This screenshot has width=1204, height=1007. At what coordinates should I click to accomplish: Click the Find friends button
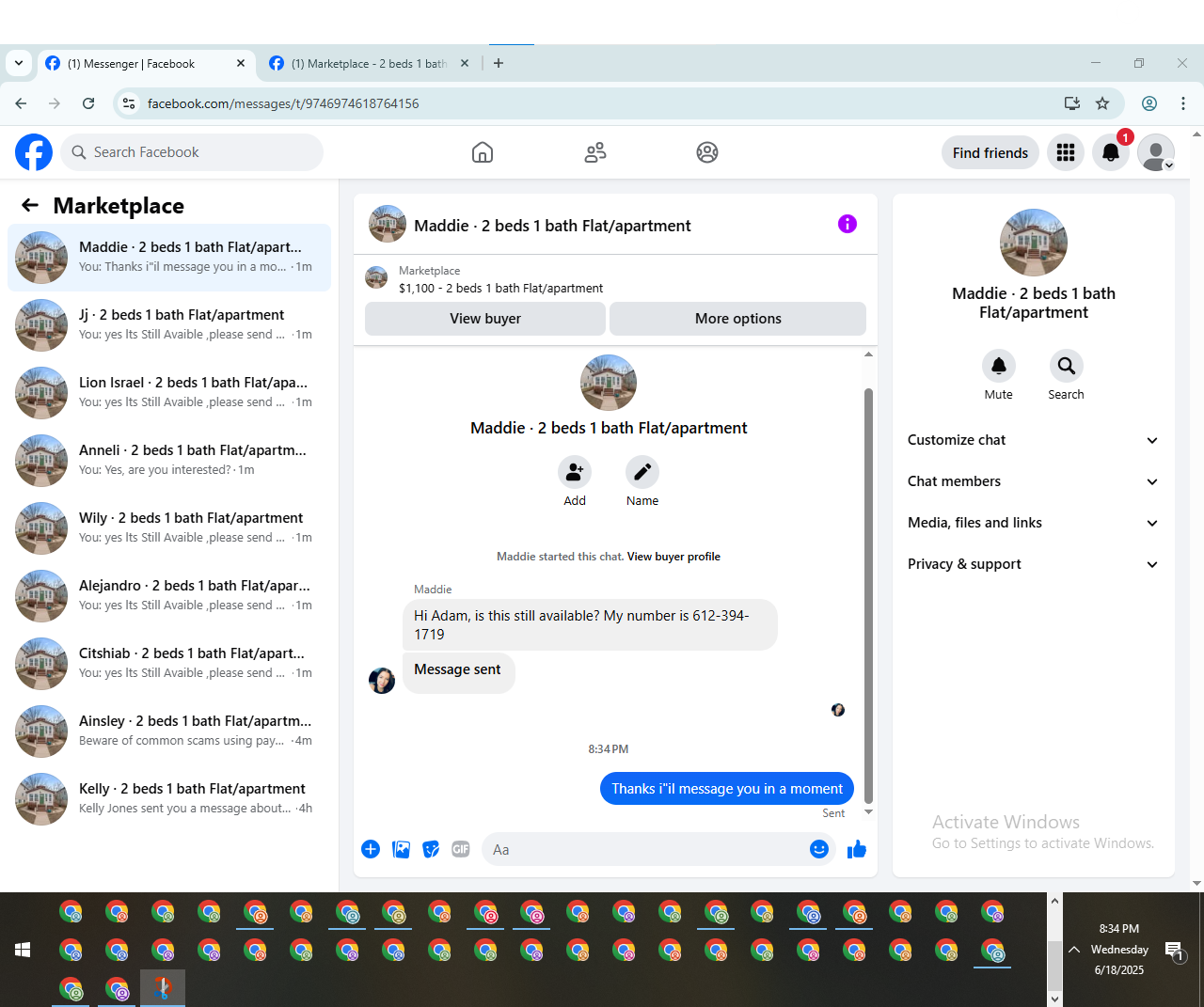[x=990, y=152]
